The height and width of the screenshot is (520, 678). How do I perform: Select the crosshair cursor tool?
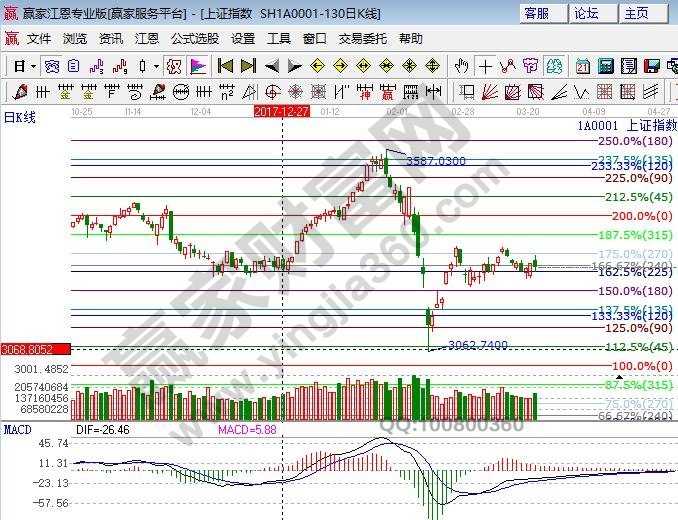485,66
